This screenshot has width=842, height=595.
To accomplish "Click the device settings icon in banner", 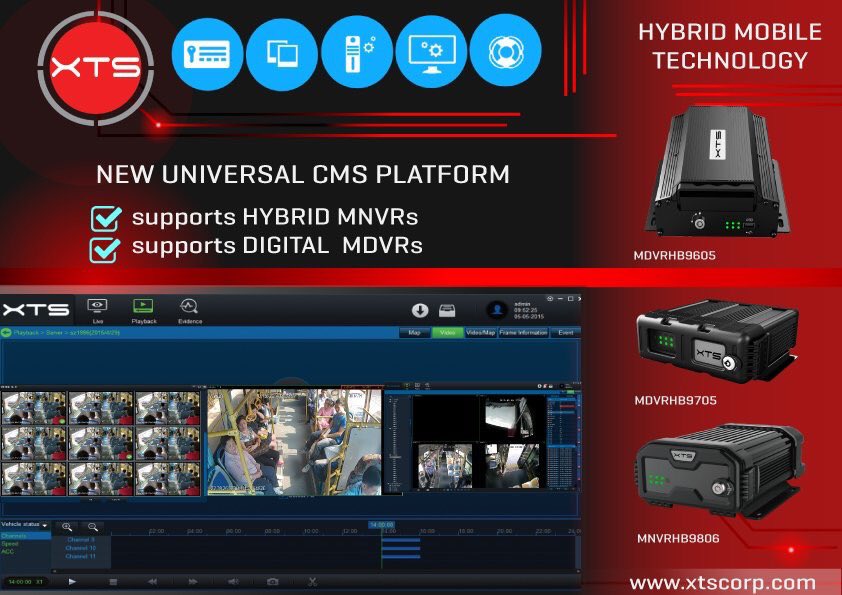I will pos(357,52).
